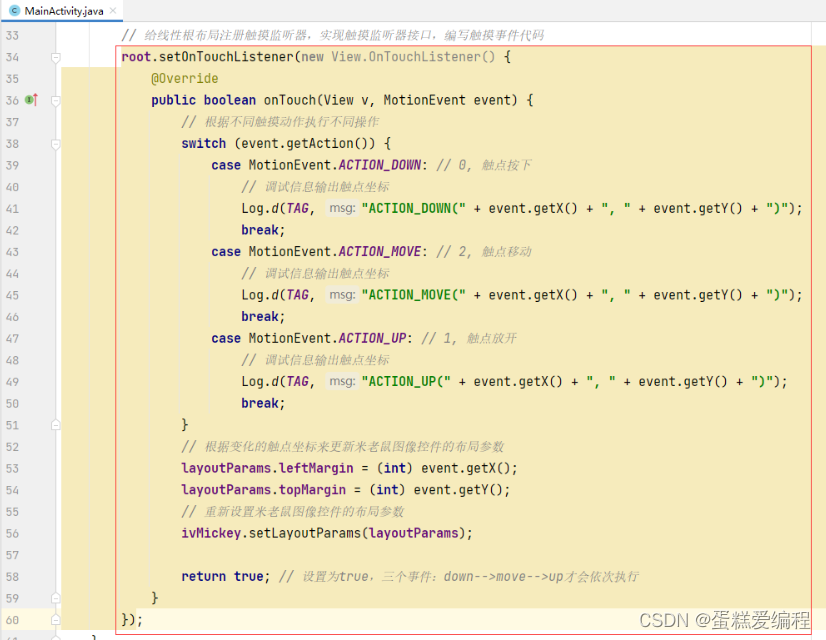The width and height of the screenshot is (826, 640).
Task: Click 'ACTION_UP' constant in the case on line 47
Action: tap(372, 338)
